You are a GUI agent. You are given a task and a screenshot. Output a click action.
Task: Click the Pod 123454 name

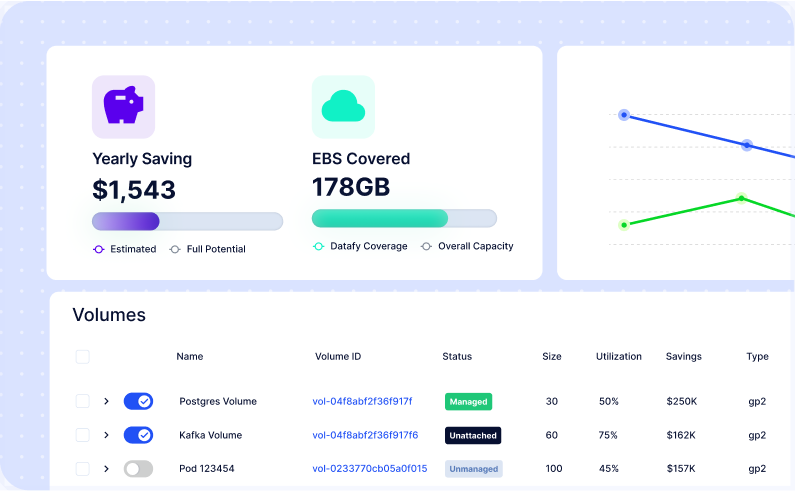coord(207,469)
